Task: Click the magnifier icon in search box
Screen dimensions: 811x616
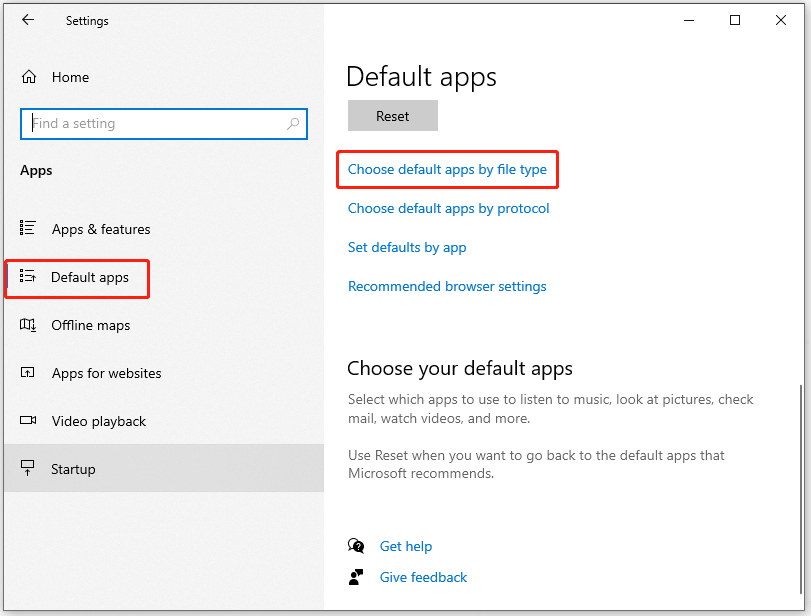Action: [x=291, y=123]
